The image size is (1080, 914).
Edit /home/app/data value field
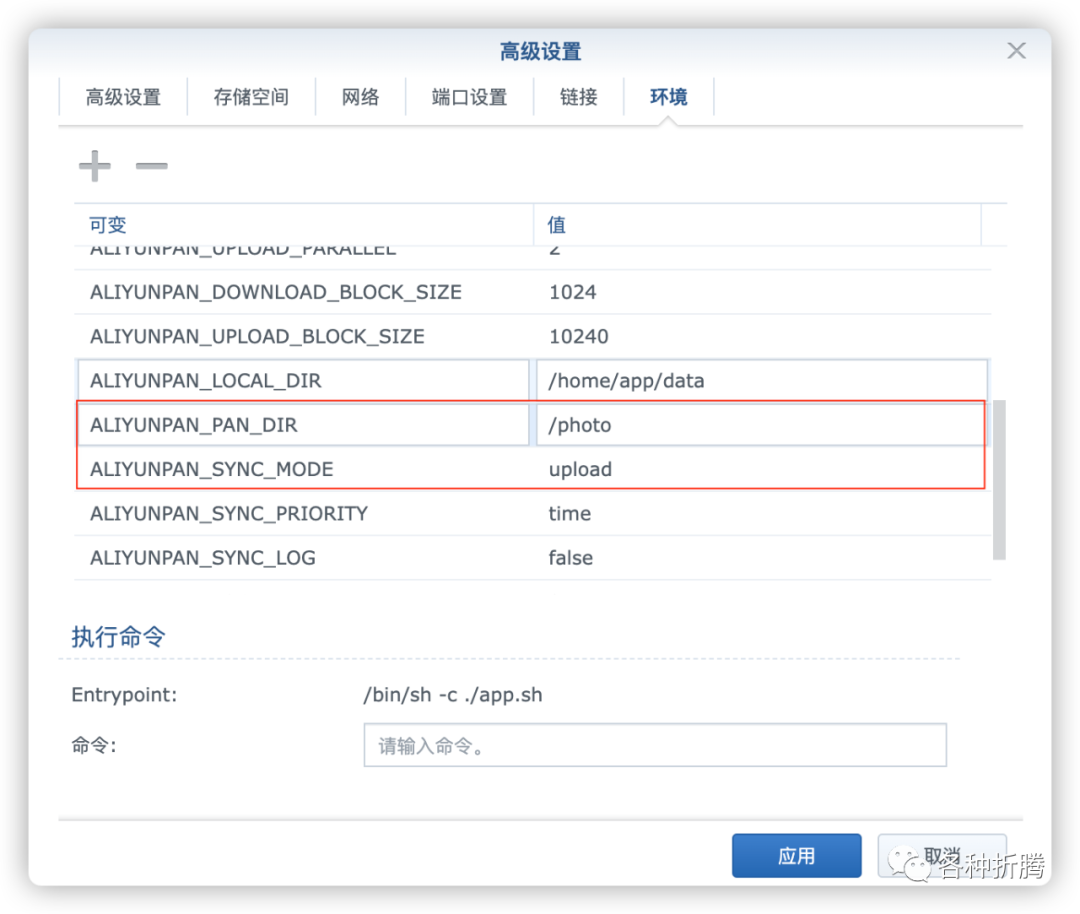[762, 380]
